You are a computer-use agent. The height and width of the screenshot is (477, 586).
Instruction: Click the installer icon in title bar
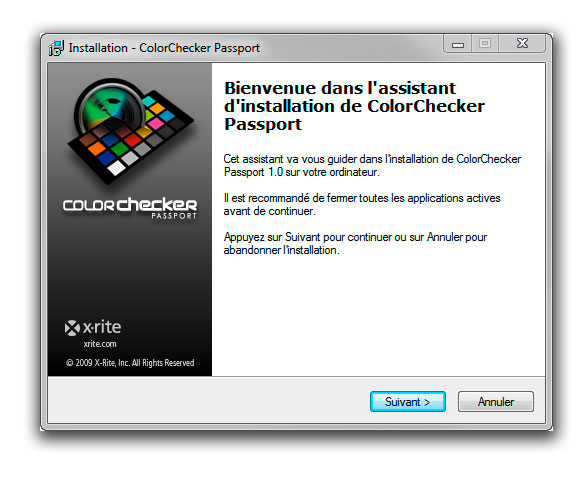tap(56, 48)
